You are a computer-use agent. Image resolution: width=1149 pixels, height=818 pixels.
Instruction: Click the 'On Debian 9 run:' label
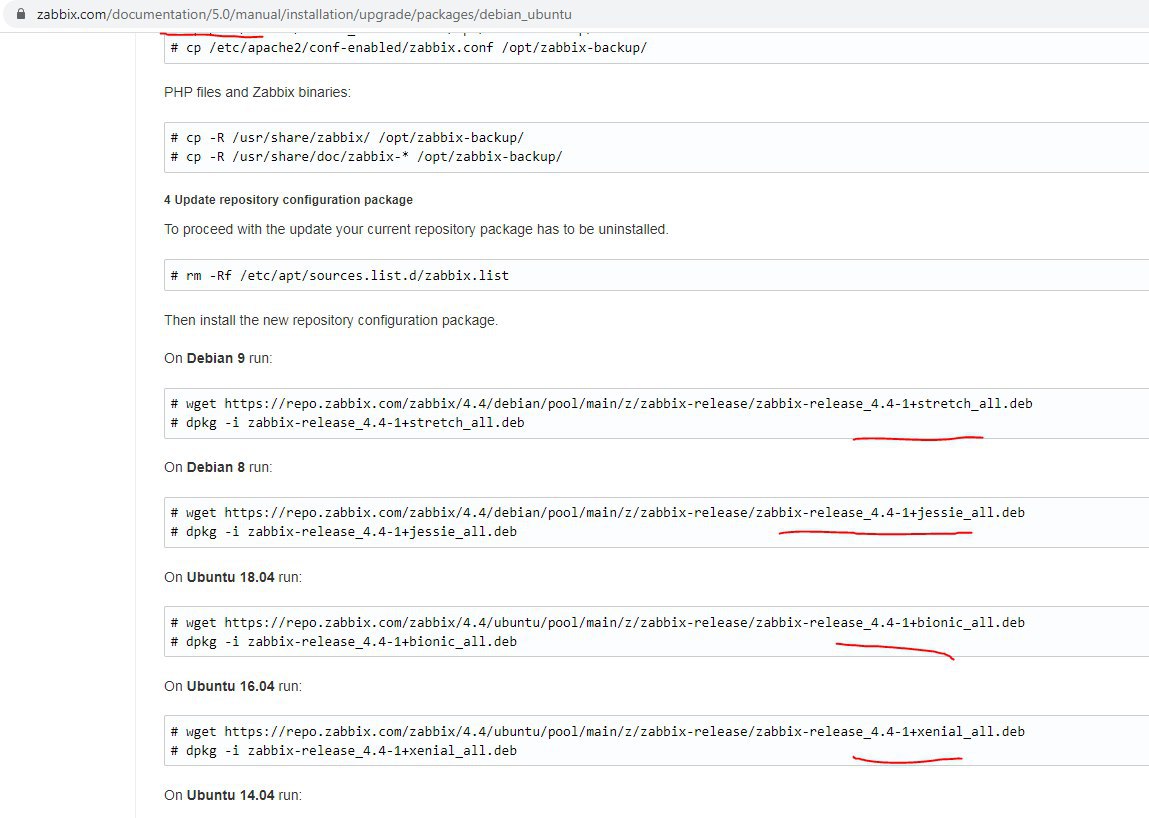coord(218,358)
